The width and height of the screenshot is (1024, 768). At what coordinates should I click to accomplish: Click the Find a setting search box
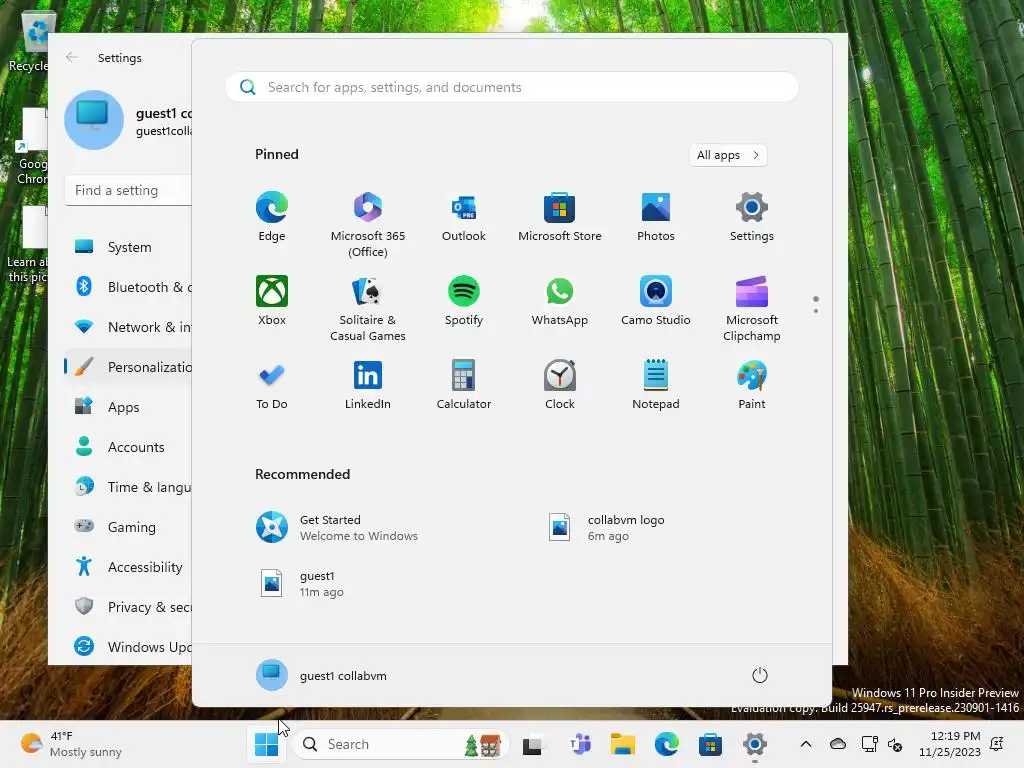coord(128,190)
